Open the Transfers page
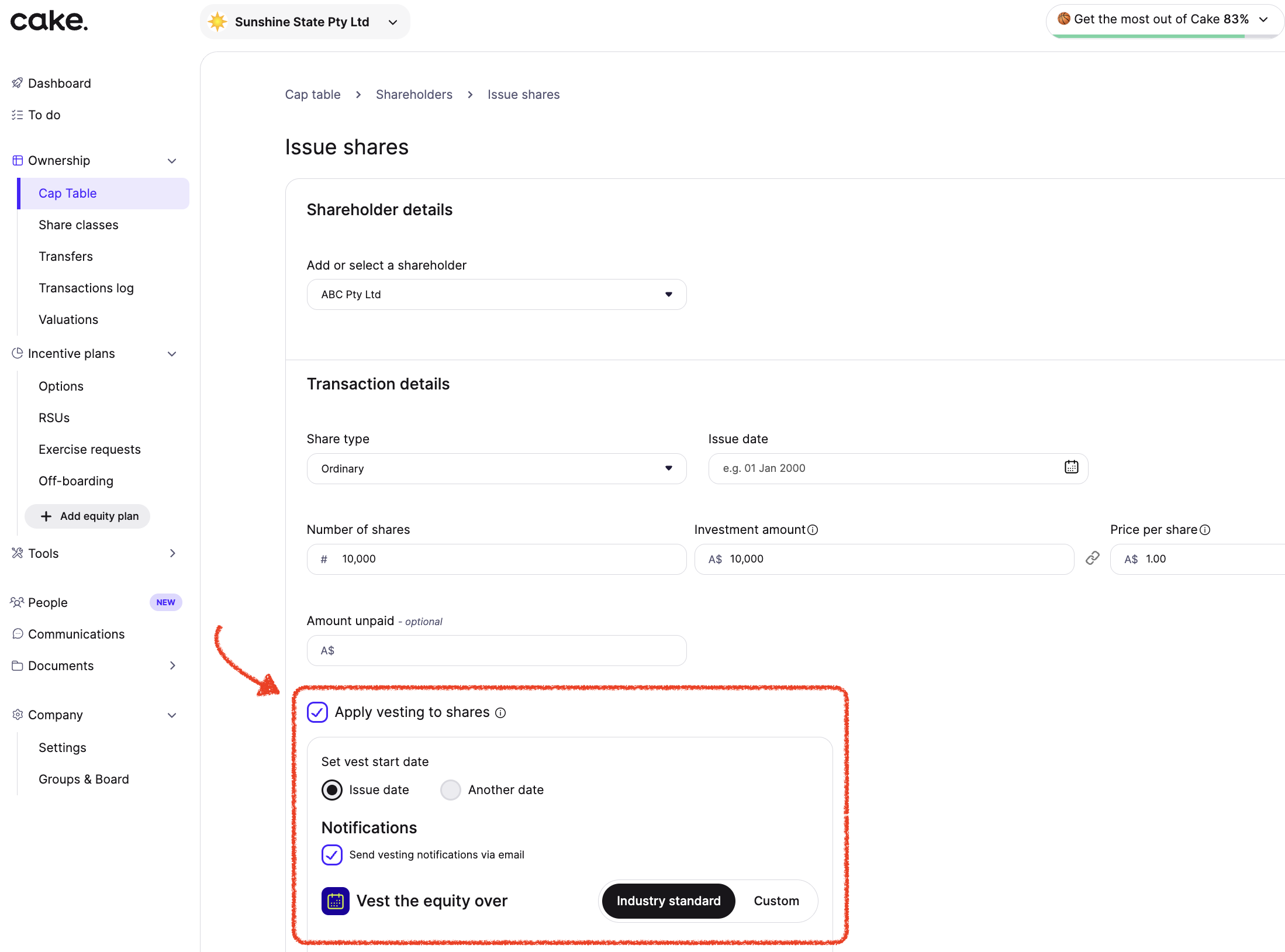 pos(65,256)
